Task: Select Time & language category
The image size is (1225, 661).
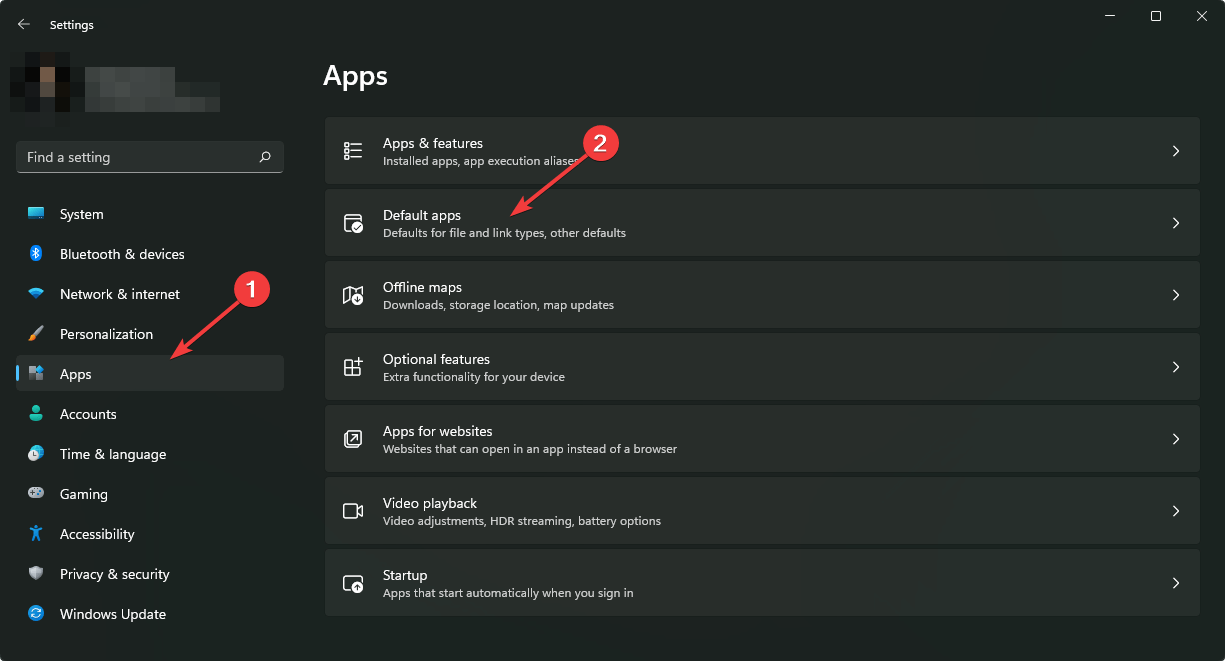Action: coord(112,454)
